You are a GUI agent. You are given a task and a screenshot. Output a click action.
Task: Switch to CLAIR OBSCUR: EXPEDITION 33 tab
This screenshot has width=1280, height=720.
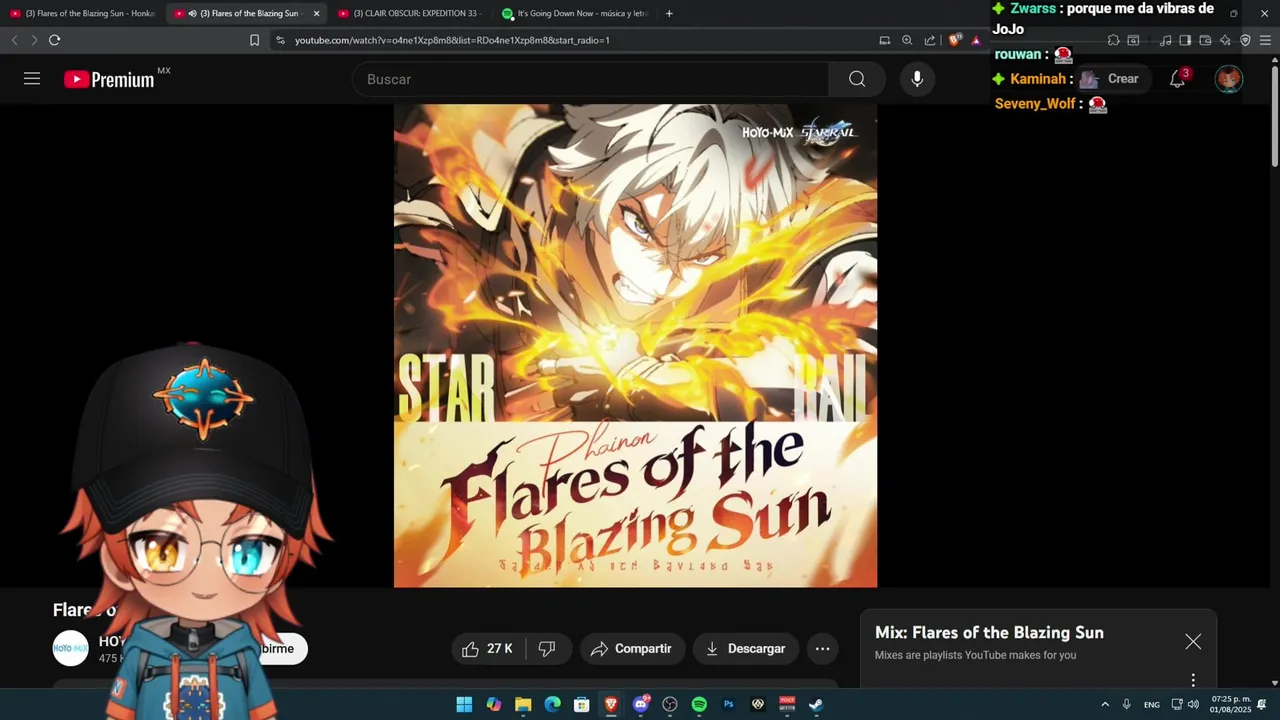click(412, 13)
